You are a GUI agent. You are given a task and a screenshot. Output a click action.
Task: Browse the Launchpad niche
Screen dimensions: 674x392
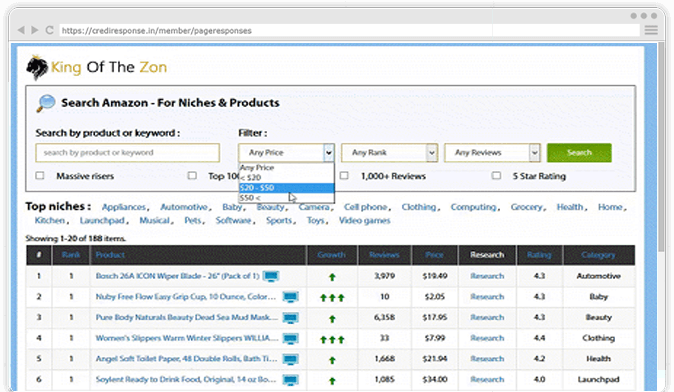(102, 220)
